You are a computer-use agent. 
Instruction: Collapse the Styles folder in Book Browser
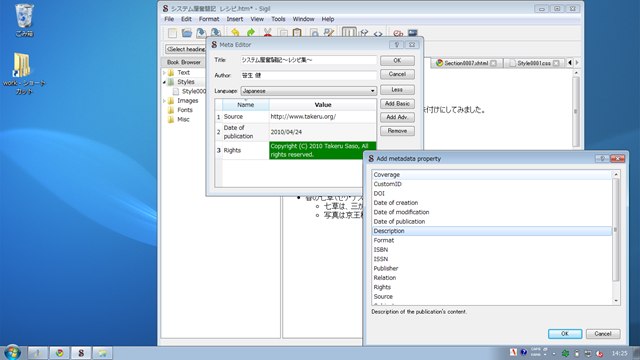click(164, 82)
